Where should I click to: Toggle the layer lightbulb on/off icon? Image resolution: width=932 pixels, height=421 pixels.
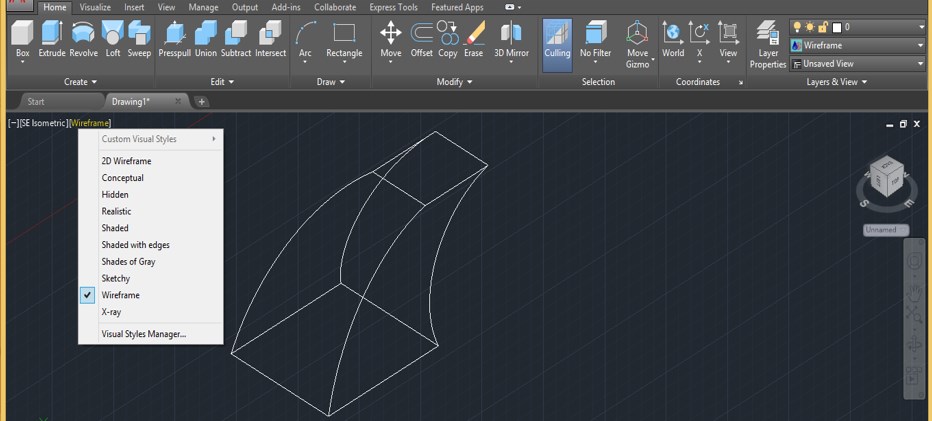click(x=797, y=27)
